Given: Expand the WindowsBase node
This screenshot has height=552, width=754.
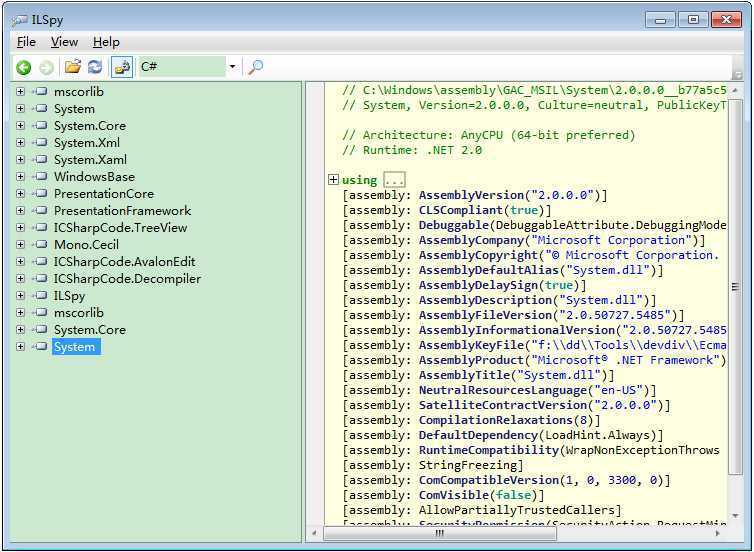Looking at the screenshot, I should click(x=20, y=176).
